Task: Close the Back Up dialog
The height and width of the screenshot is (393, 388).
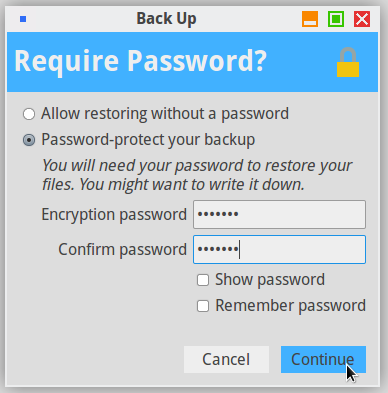Action: point(362,19)
